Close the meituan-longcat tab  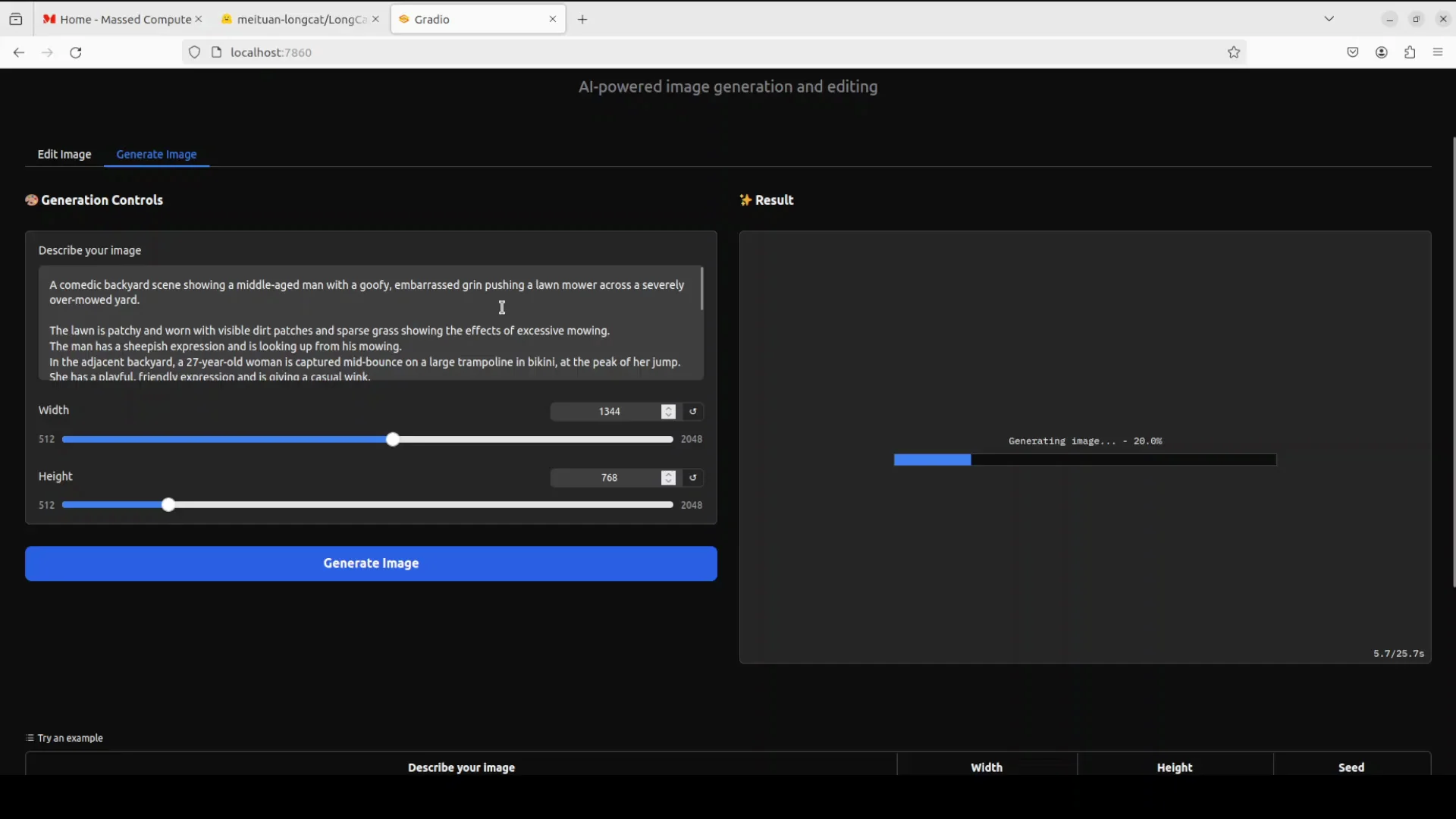click(x=376, y=19)
